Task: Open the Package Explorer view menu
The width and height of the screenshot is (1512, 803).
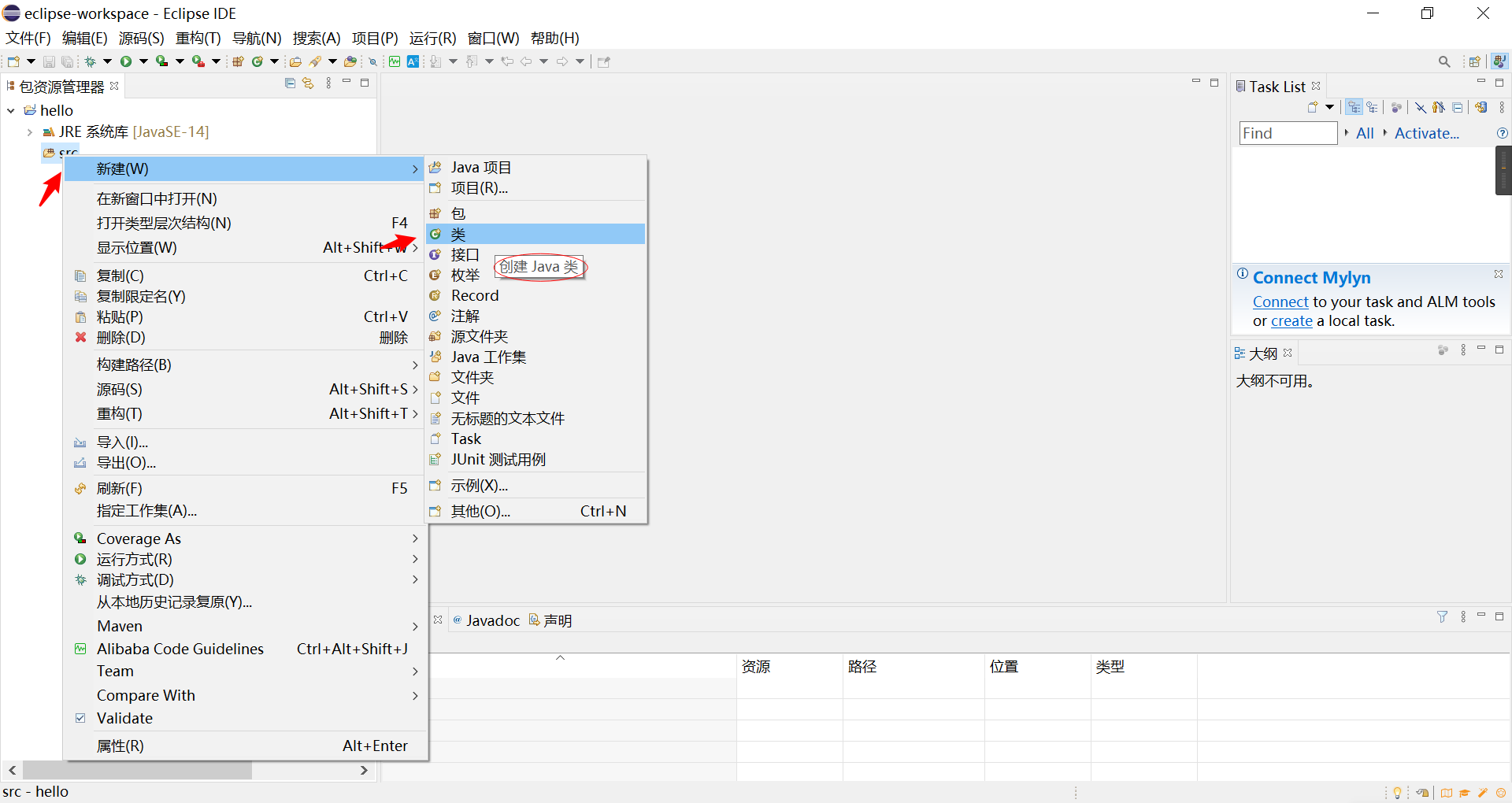Action: (x=328, y=83)
